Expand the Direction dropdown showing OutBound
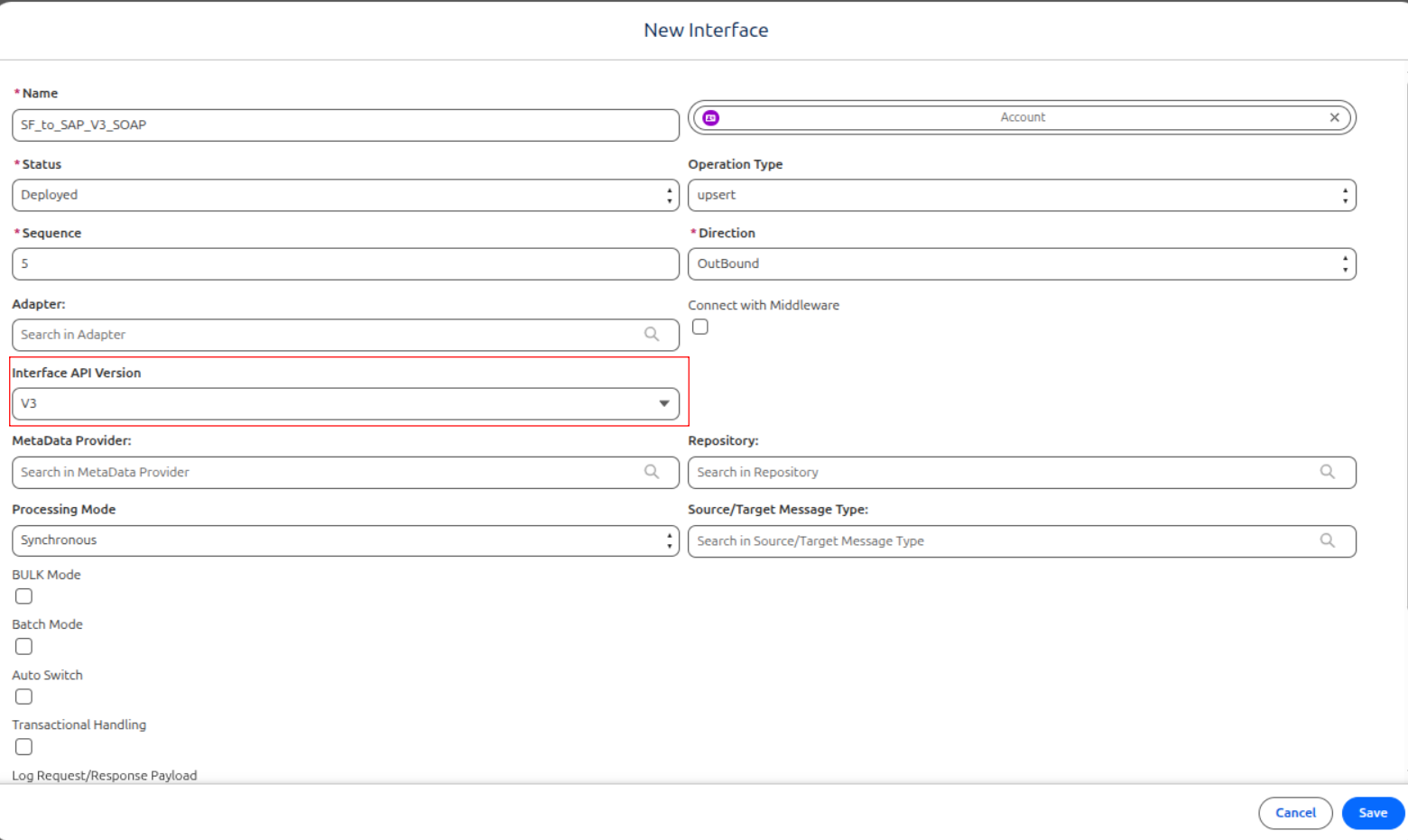This screenshot has width=1408, height=840. pos(1022,263)
